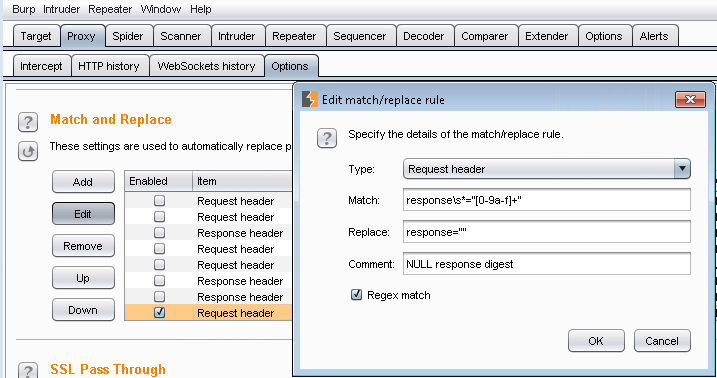The image size is (717, 378).
Task: Enable the first Response header rule checkbox
Action: click(159, 233)
